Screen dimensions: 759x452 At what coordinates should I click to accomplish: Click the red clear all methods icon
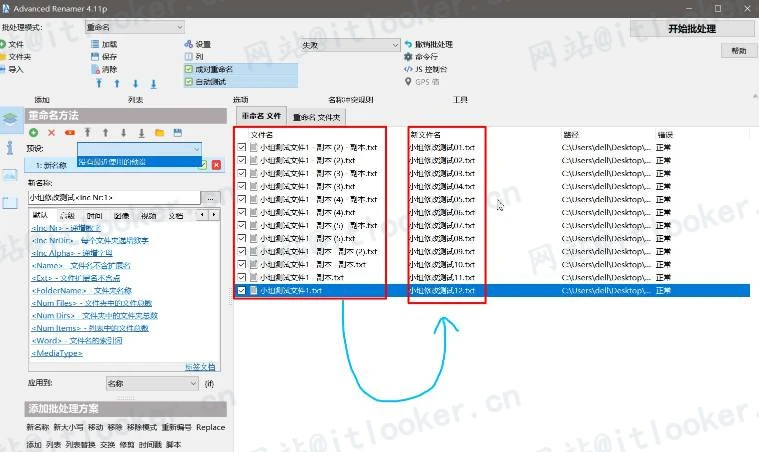70,133
